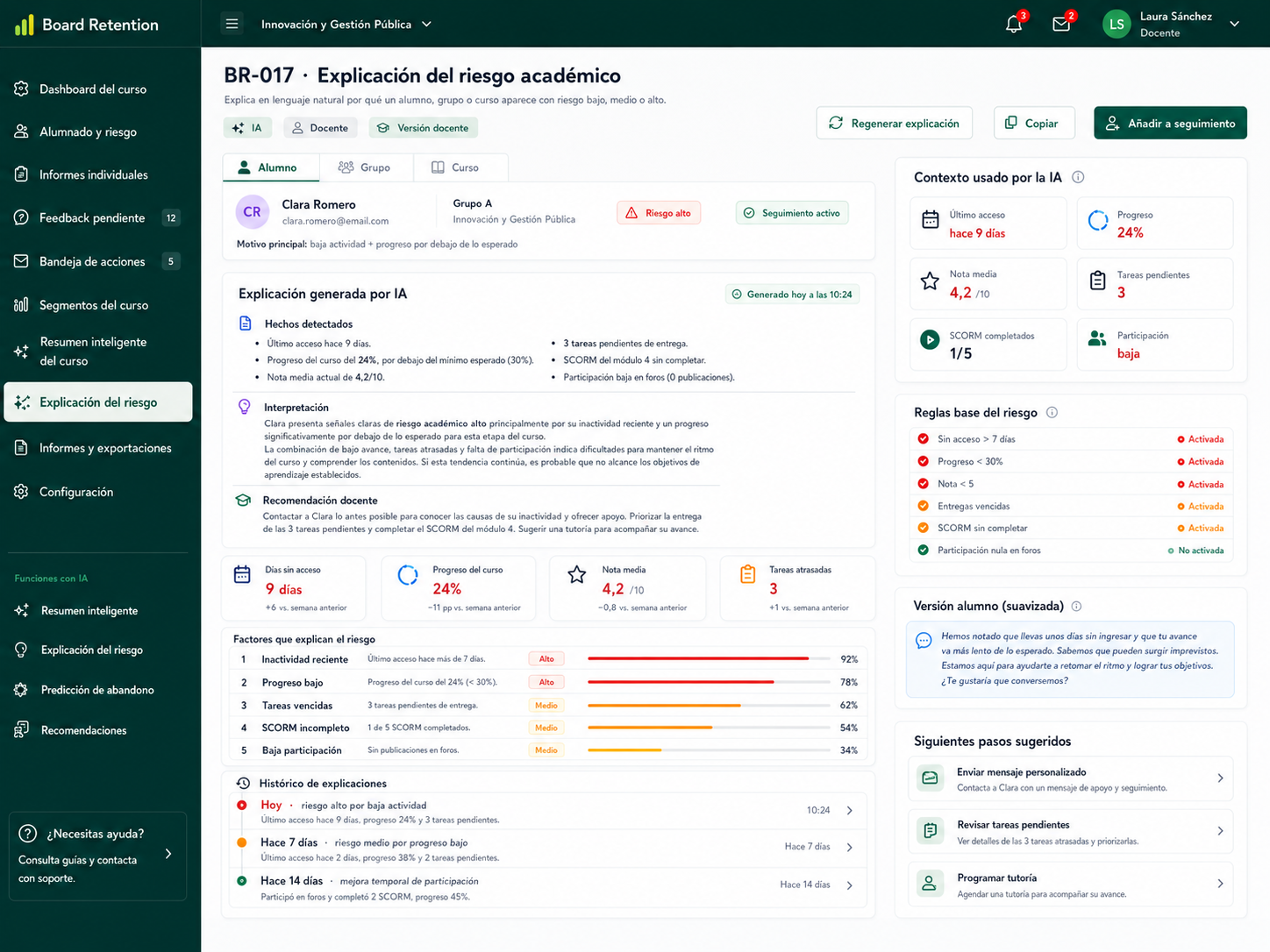Click the Días sin acceso calendar icon
Image resolution: width=1270 pixels, height=952 pixels.
click(242, 575)
